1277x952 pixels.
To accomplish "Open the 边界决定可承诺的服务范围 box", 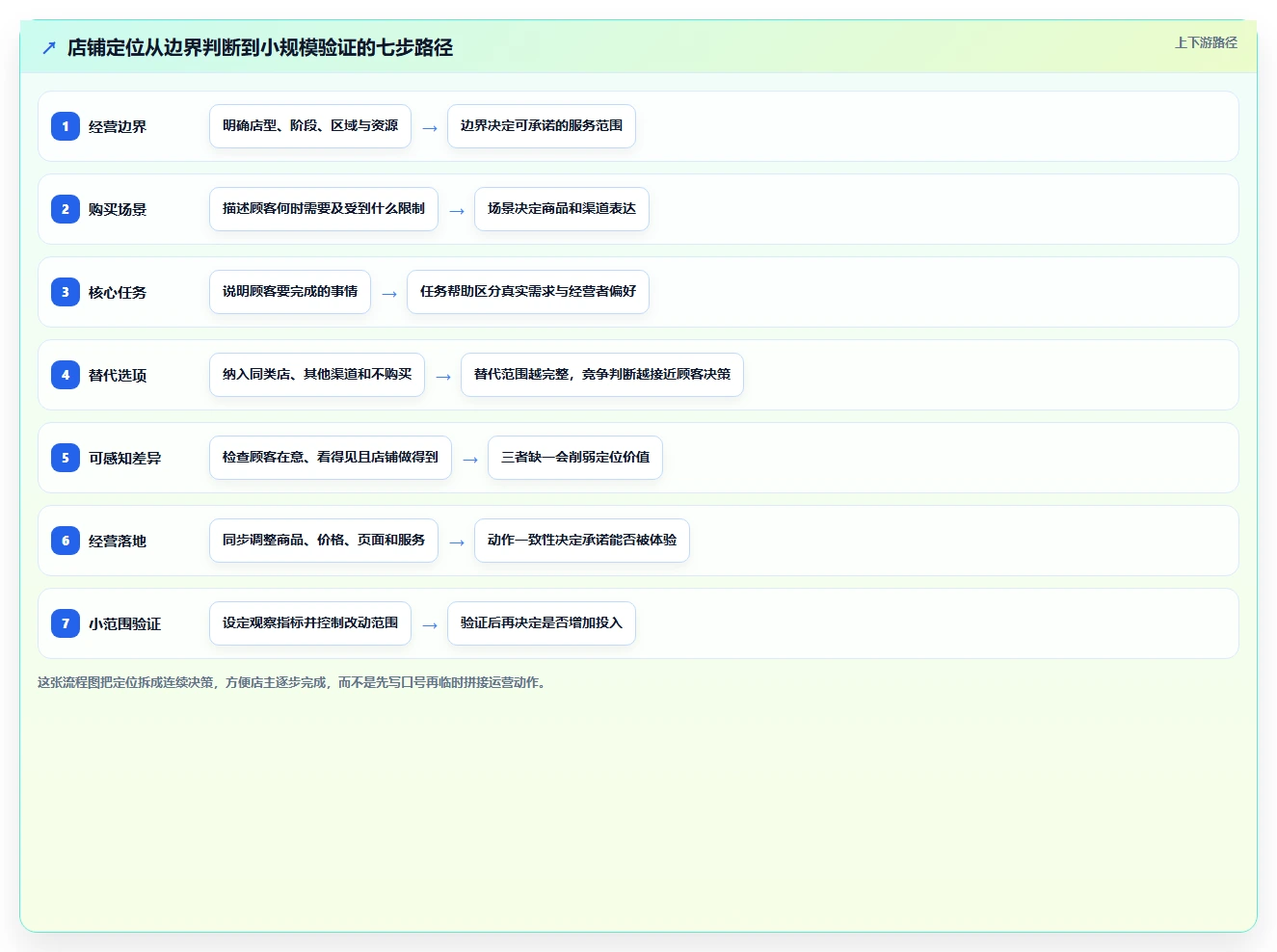I will [x=542, y=126].
